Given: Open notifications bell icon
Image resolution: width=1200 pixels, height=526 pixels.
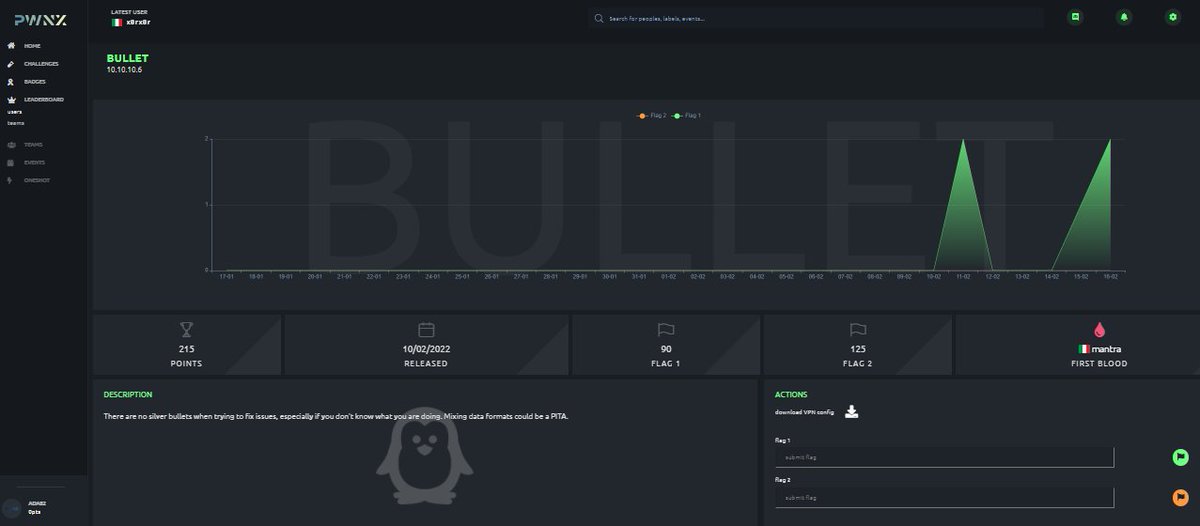Looking at the screenshot, I should [x=1124, y=17].
